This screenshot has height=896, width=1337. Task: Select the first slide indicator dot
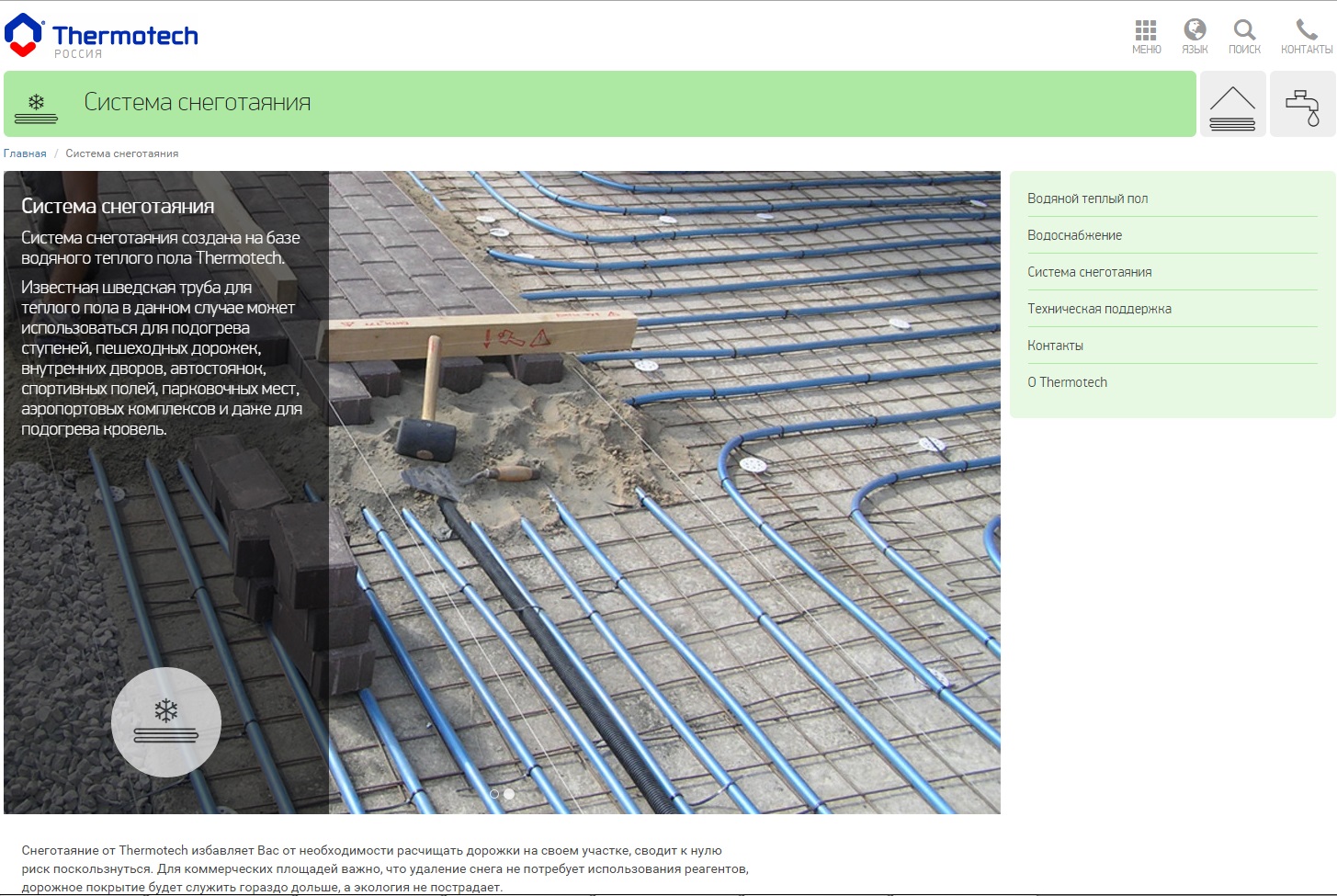coord(494,794)
